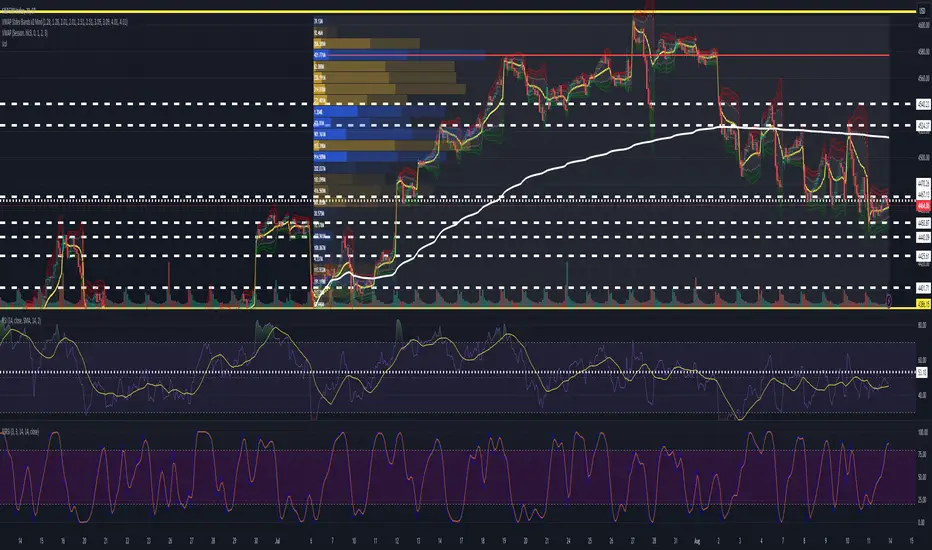Click the purple event marker icon above time axis
The height and width of the screenshot is (550, 932).
click(889, 300)
